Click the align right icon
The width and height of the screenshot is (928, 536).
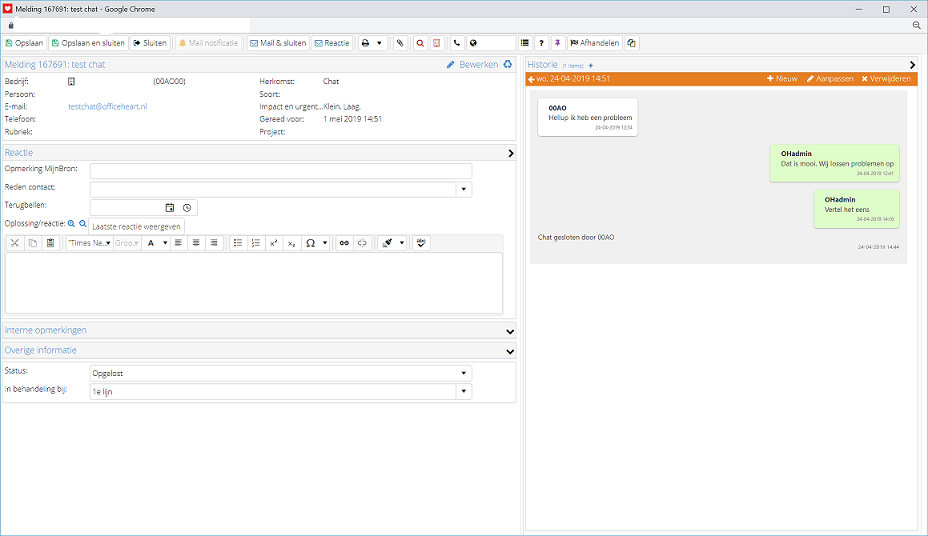[214, 243]
